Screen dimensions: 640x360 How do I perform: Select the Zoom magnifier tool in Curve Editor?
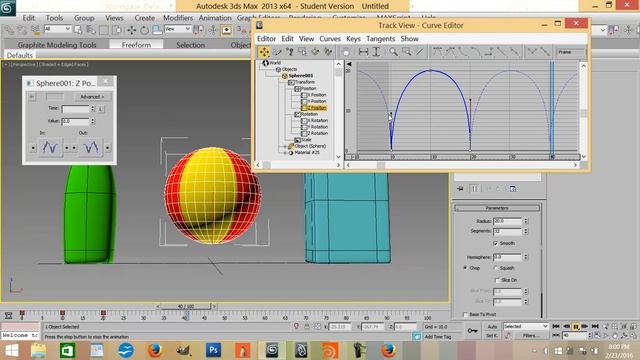coord(393,52)
